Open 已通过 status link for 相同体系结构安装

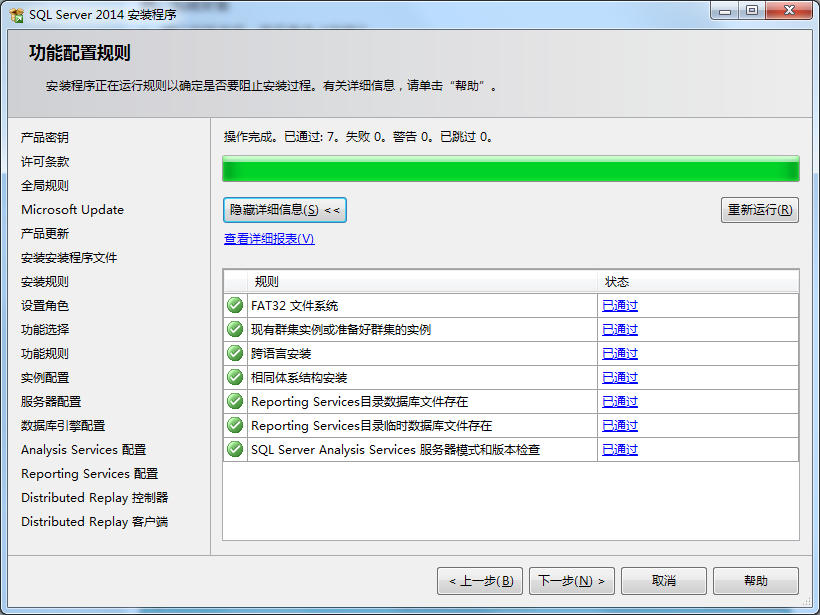click(620, 378)
